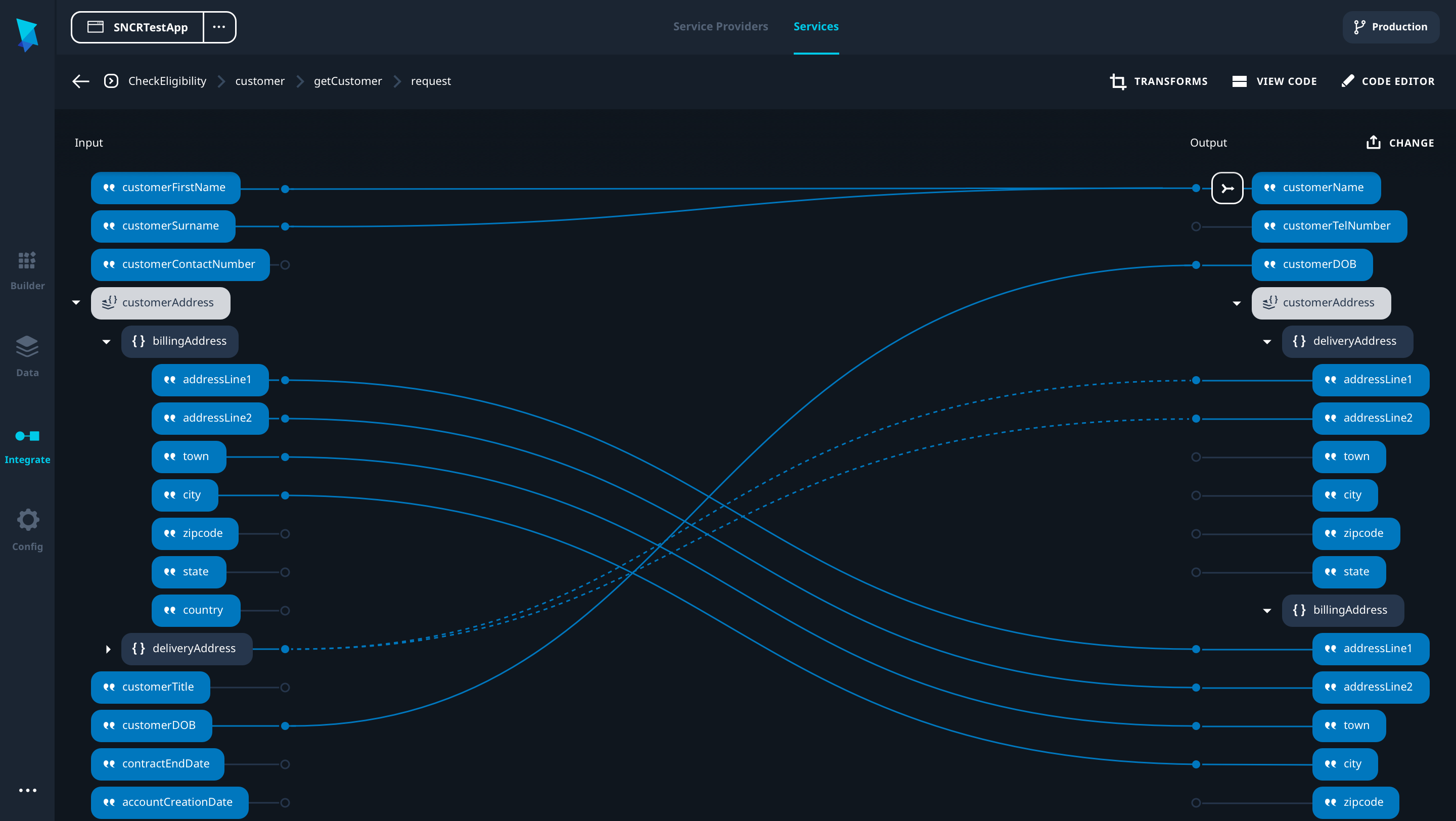Click the CHANGE output button

point(1399,143)
